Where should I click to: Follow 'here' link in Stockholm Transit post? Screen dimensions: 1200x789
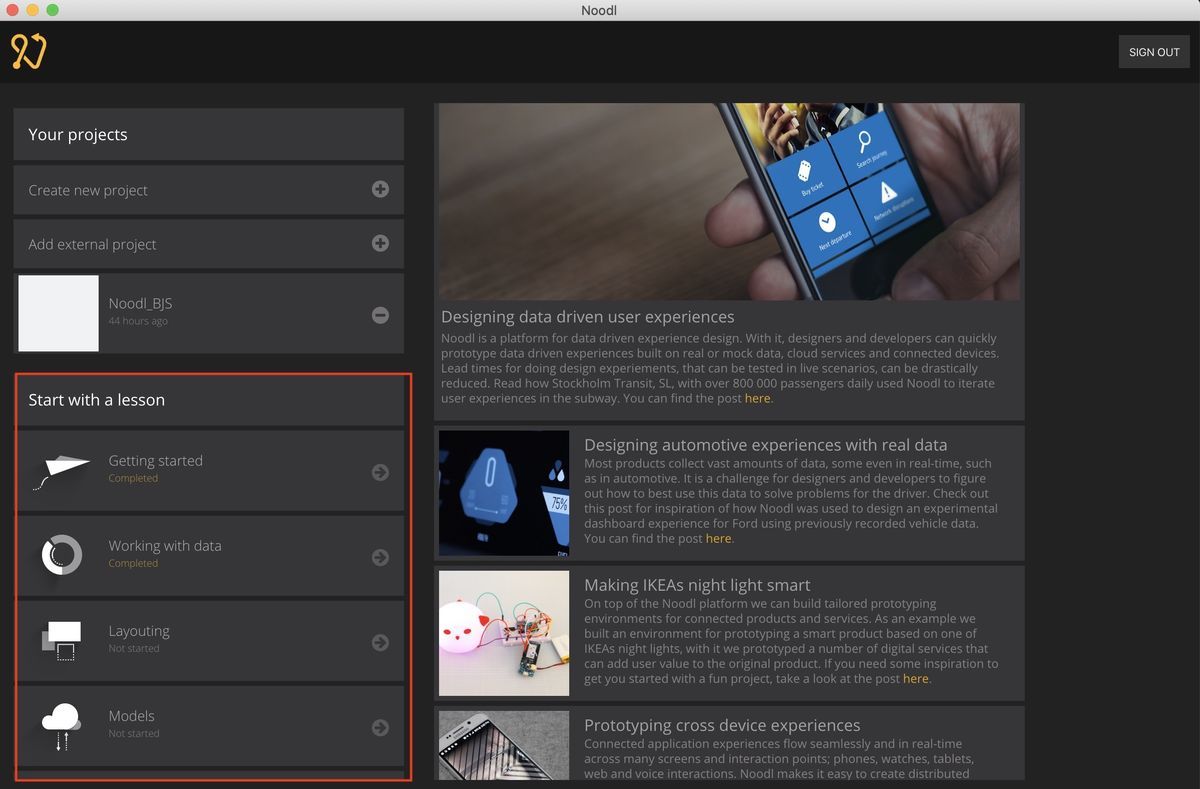(x=757, y=398)
